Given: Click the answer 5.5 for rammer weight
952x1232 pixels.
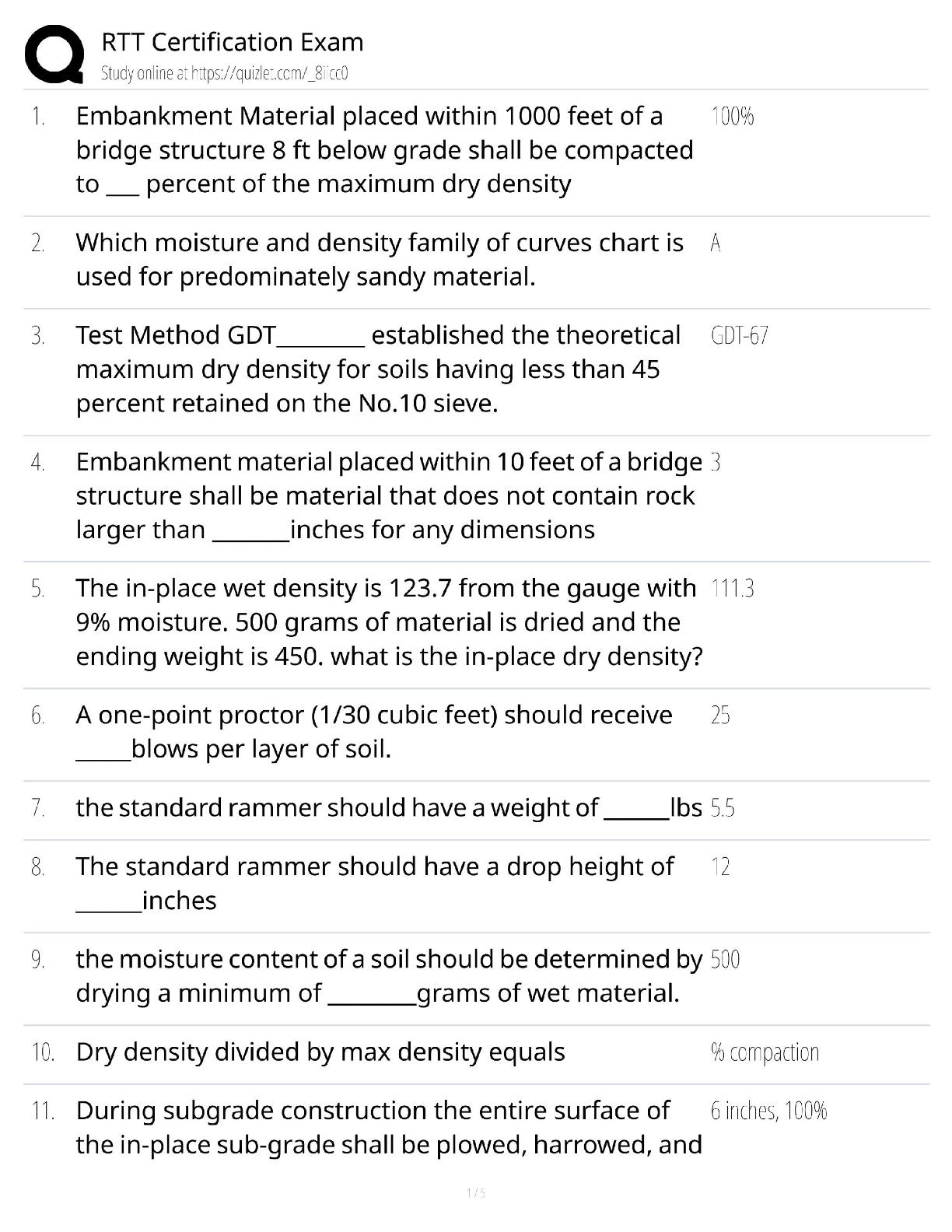Looking at the screenshot, I should click(723, 809).
